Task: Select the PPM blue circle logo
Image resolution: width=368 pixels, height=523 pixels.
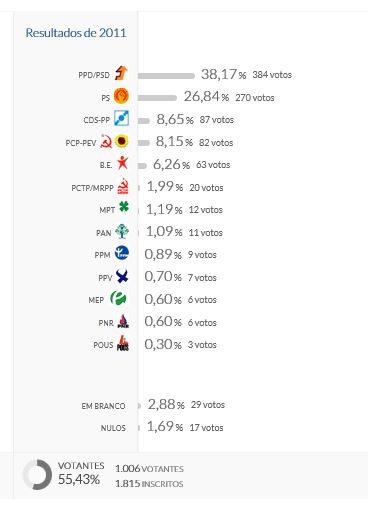Action: (122, 253)
